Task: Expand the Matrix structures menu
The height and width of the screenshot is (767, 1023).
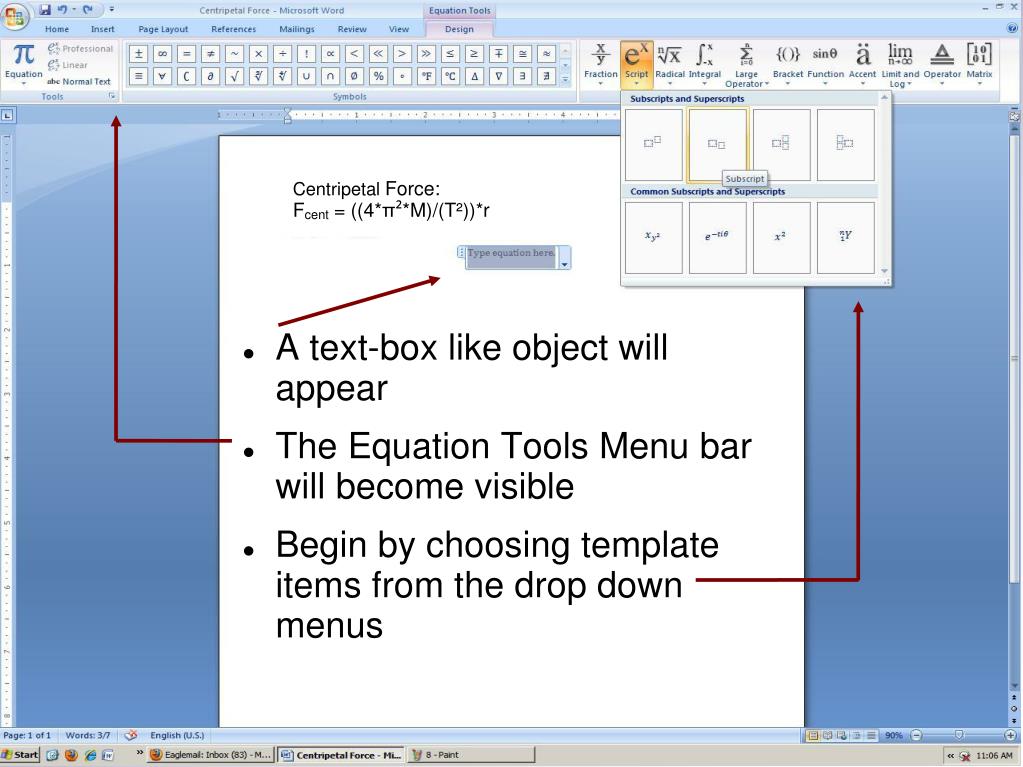Action: pyautogui.click(x=979, y=64)
